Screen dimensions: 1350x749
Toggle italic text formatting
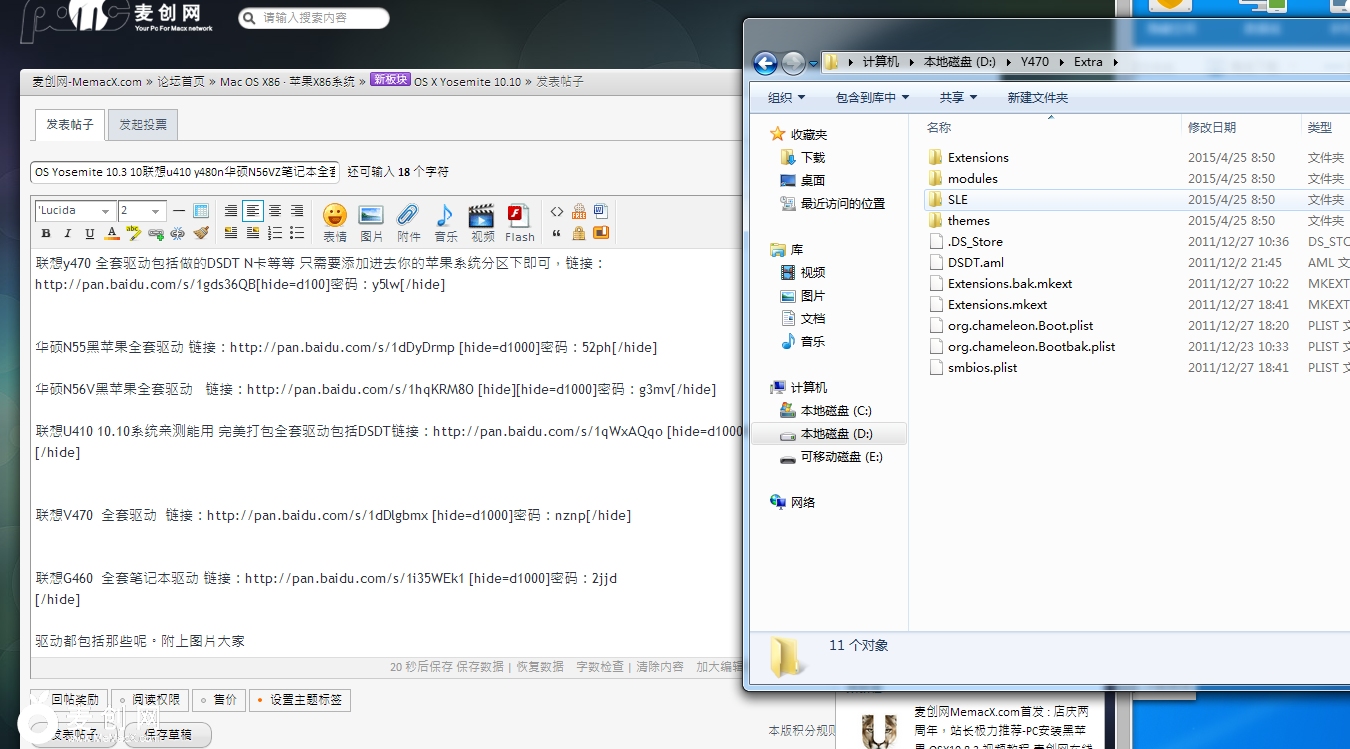pyautogui.click(x=68, y=233)
